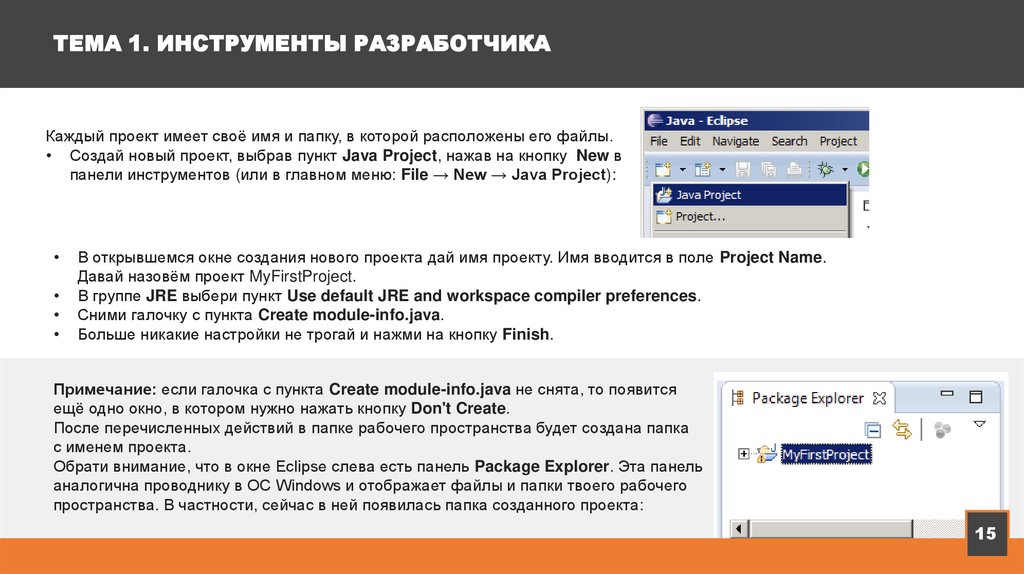Image resolution: width=1024 pixels, height=574 pixels.
Task: Open the Navigate menu in Eclipse
Action: (x=735, y=141)
